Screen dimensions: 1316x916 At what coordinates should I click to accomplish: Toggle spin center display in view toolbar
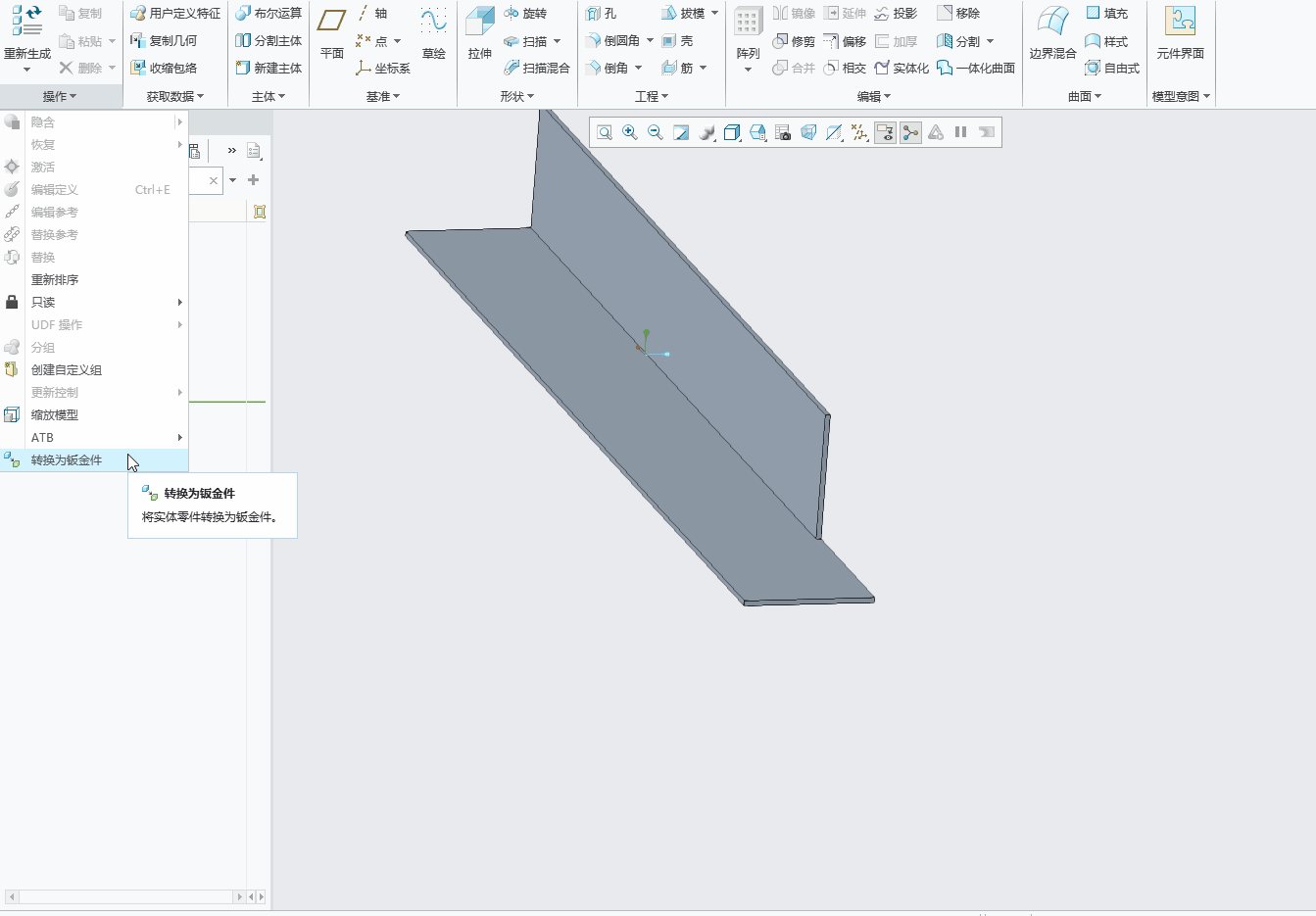pyautogui.click(x=910, y=133)
